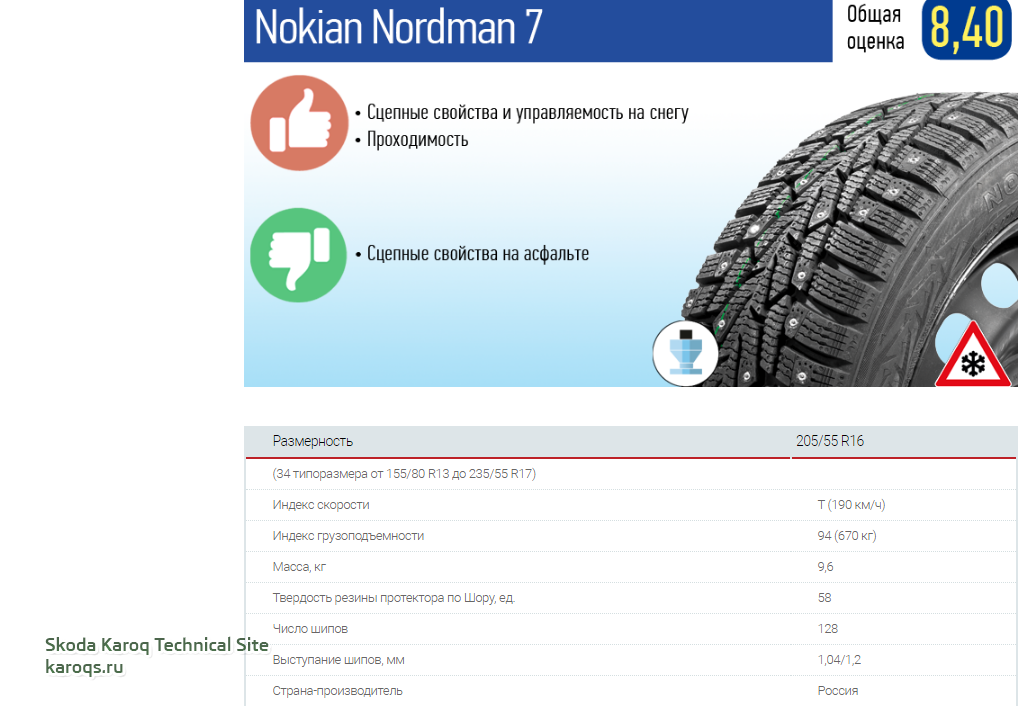The width and height of the screenshot is (1018, 718).
Task: Click the 'Размерность' table header
Action: coord(312,441)
